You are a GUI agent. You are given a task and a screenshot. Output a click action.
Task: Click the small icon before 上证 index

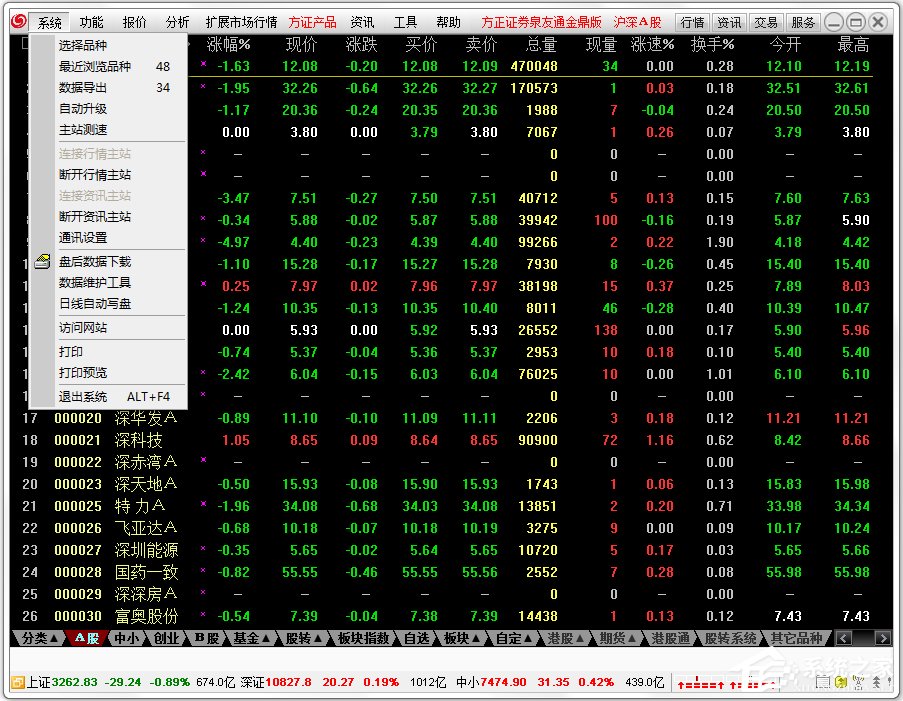click(x=18, y=682)
